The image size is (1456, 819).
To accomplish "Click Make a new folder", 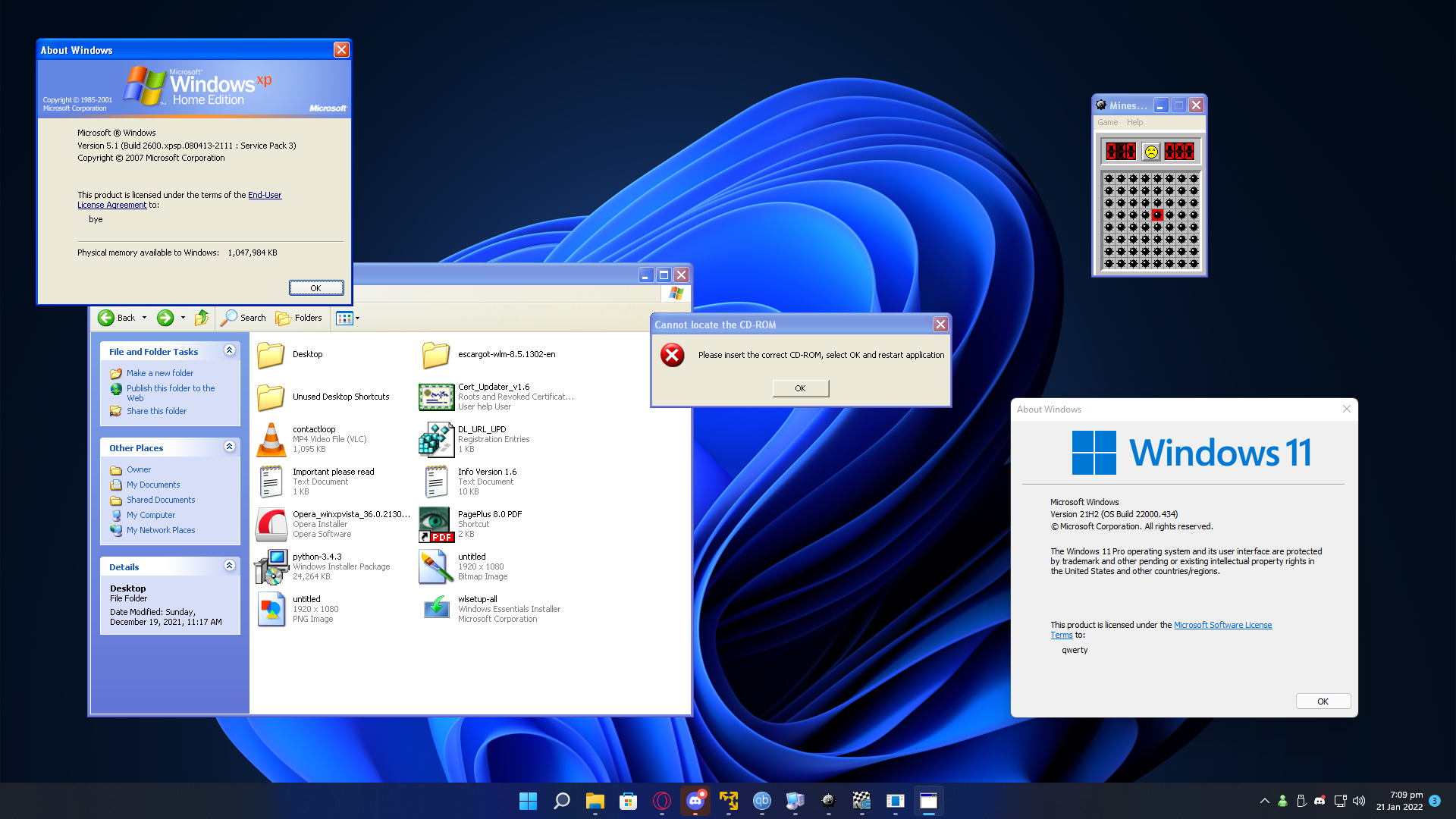I will tap(159, 373).
